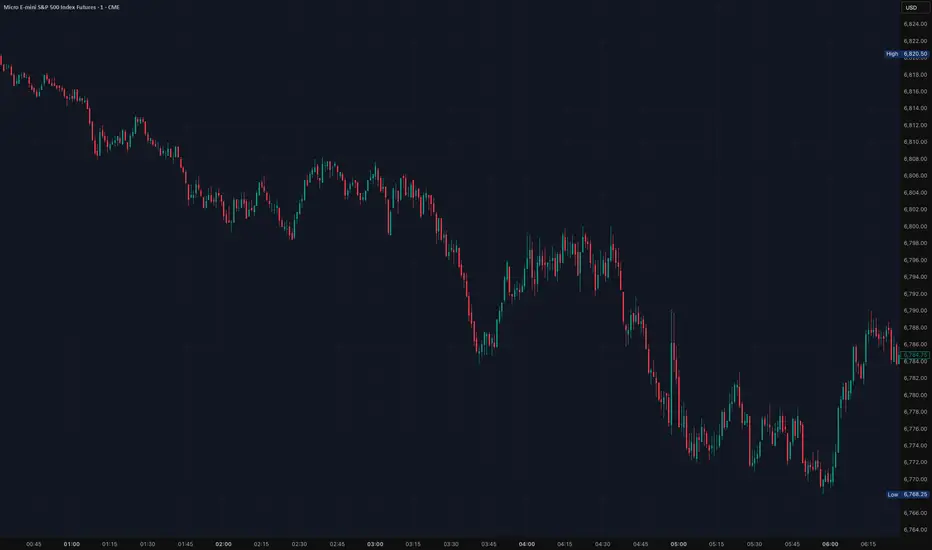Click the 6,778.00 price axis label

coord(915,412)
